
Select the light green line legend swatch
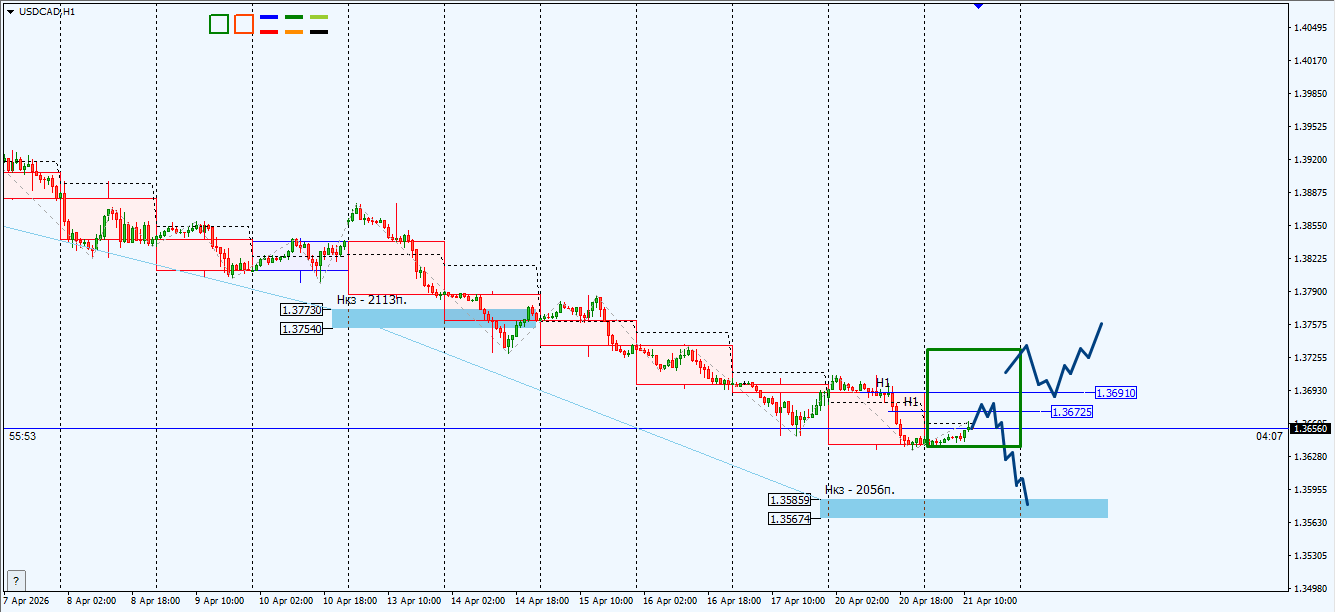tap(319, 18)
